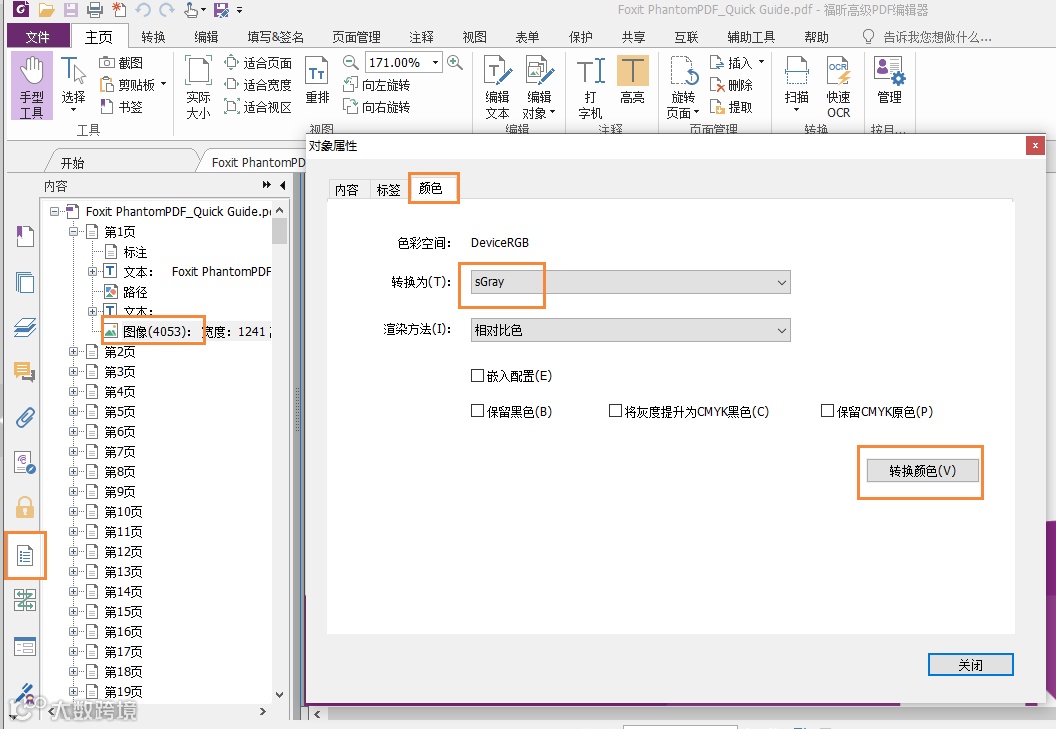Open the Security lock panel in sidebar
Viewport: 1056px width, 729px height.
[x=25, y=507]
